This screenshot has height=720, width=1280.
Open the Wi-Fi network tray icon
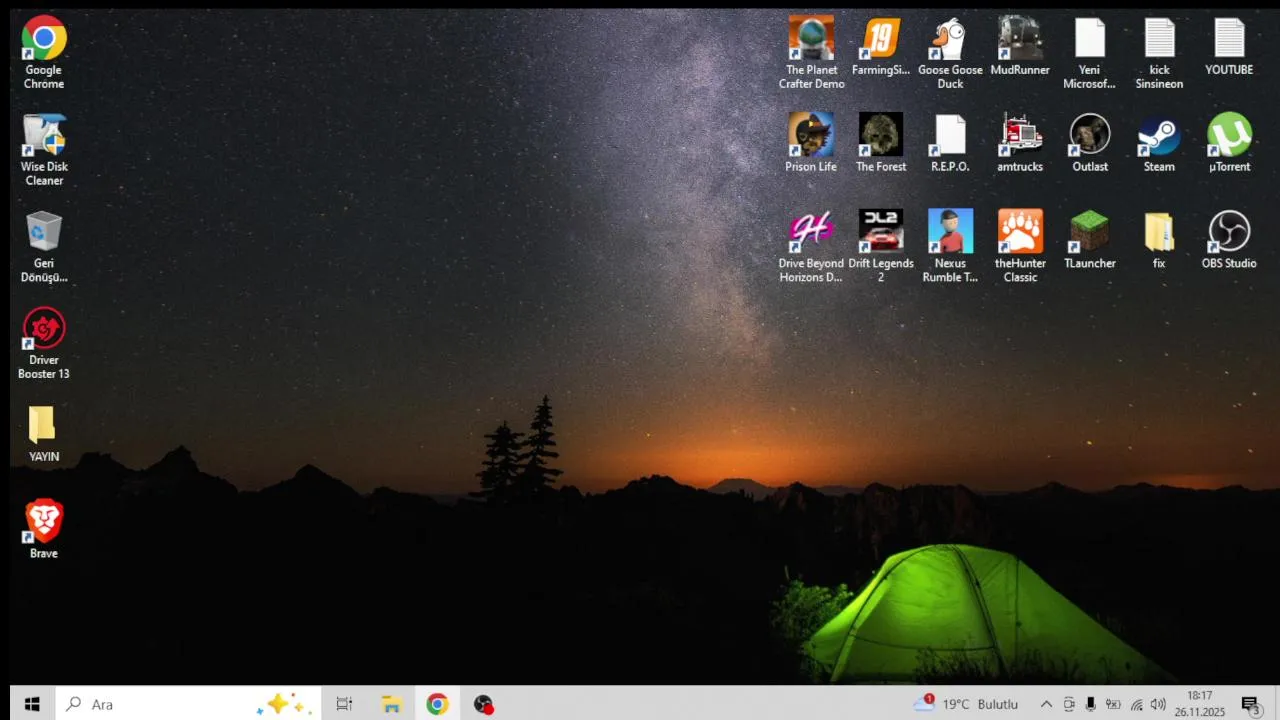point(1136,704)
